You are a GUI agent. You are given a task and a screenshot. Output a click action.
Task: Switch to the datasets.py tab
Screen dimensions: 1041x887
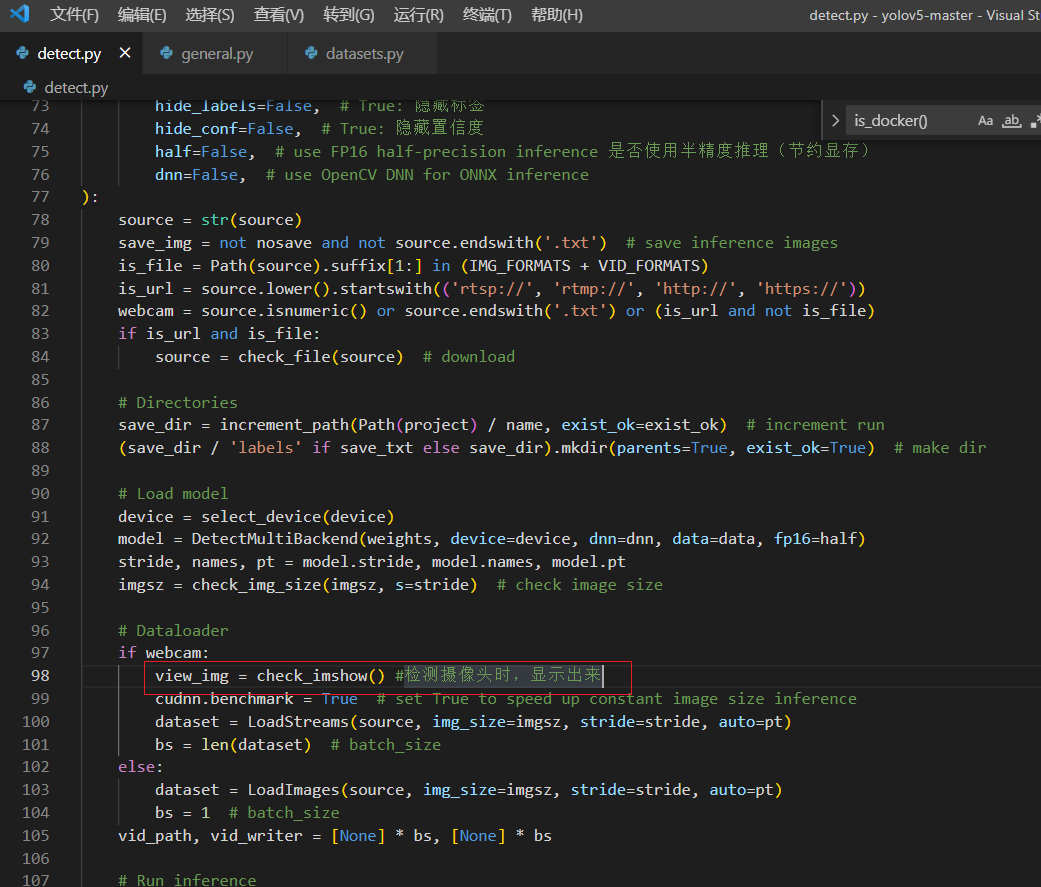click(x=364, y=54)
